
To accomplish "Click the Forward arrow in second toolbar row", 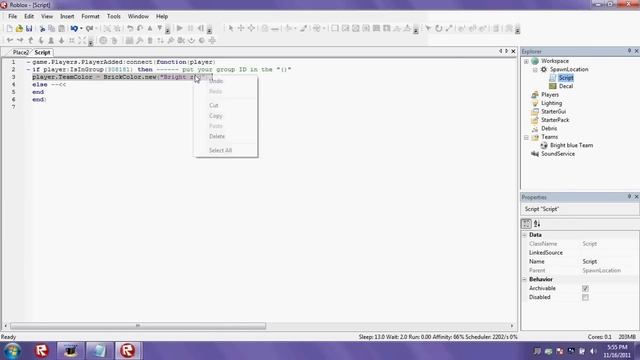I will click(20, 40).
